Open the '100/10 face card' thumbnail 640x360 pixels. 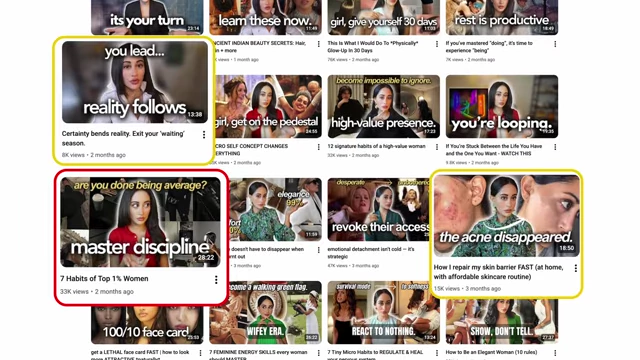point(147,324)
